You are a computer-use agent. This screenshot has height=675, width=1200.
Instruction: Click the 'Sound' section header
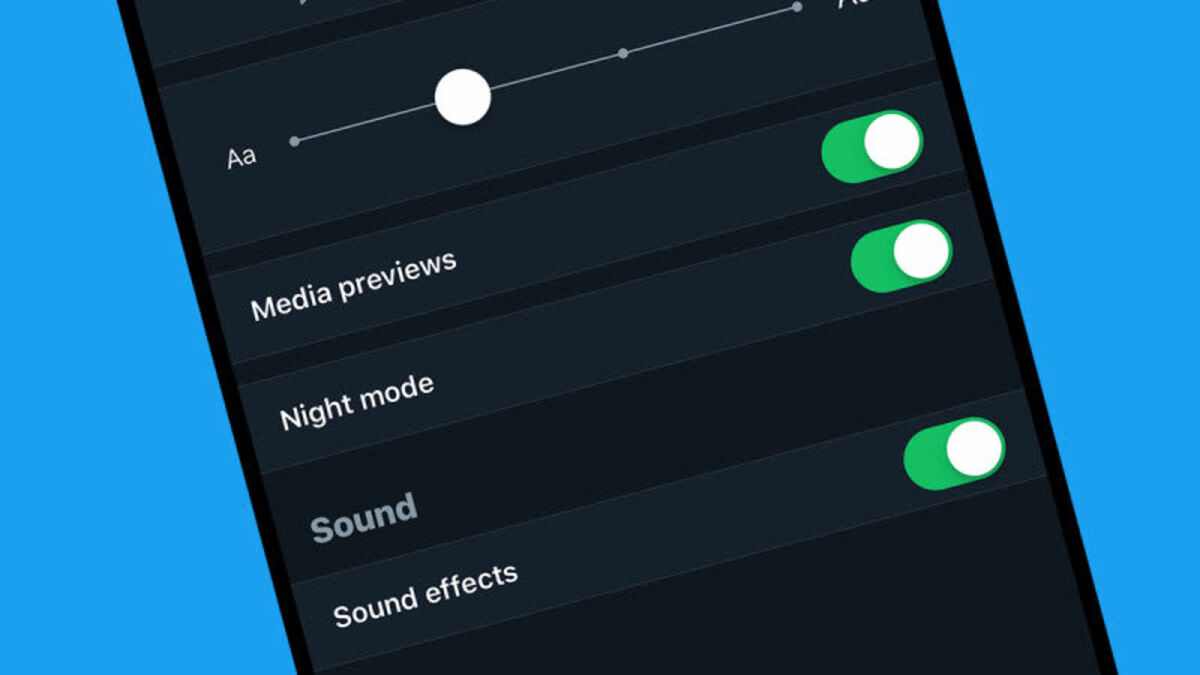click(x=364, y=518)
